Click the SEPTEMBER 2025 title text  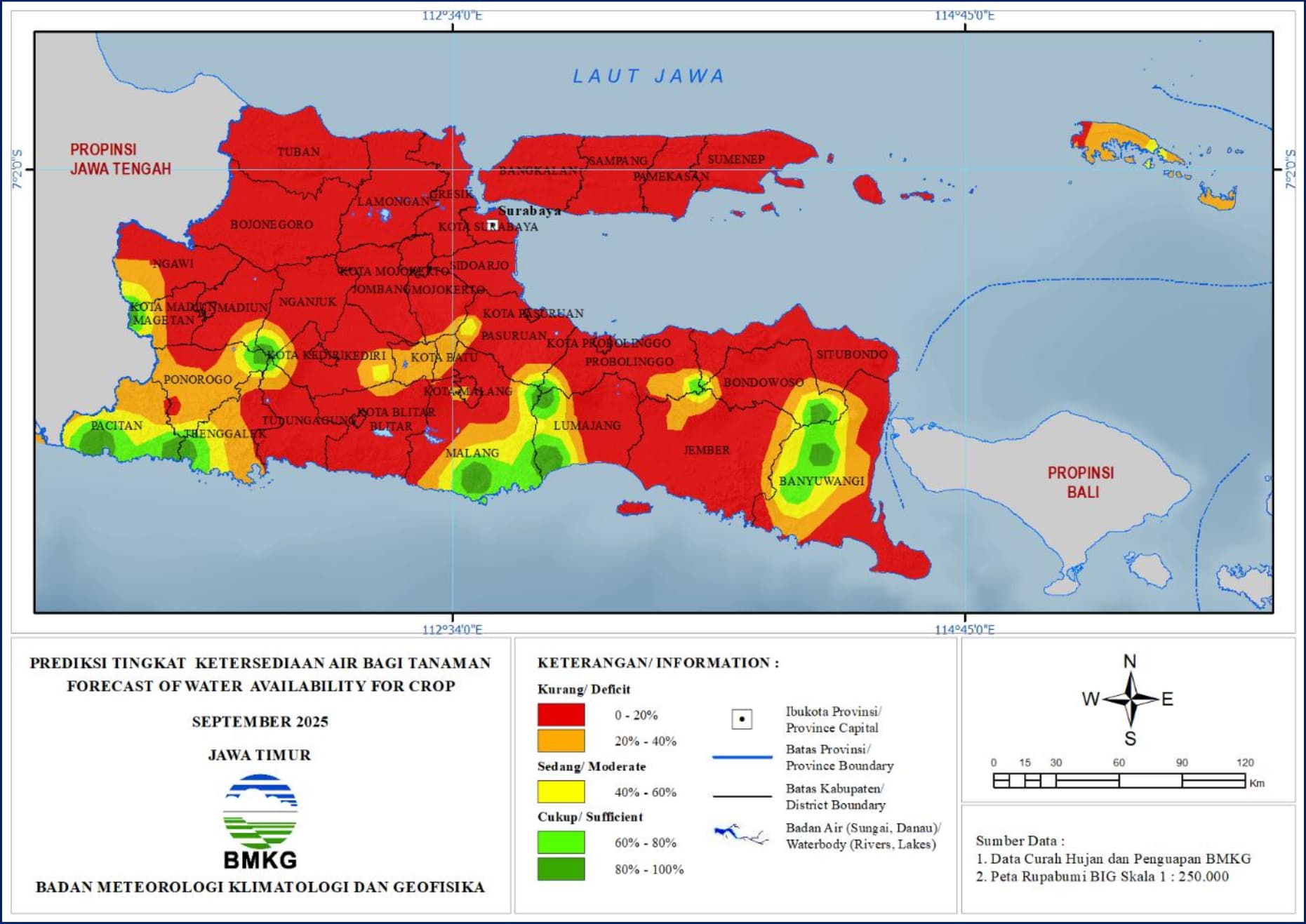click(x=260, y=722)
